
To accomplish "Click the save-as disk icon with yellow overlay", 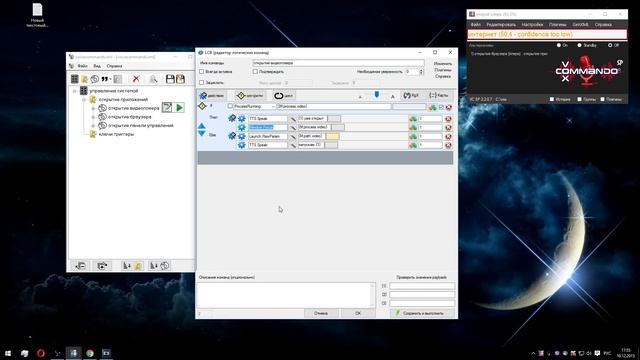I will [180, 79].
